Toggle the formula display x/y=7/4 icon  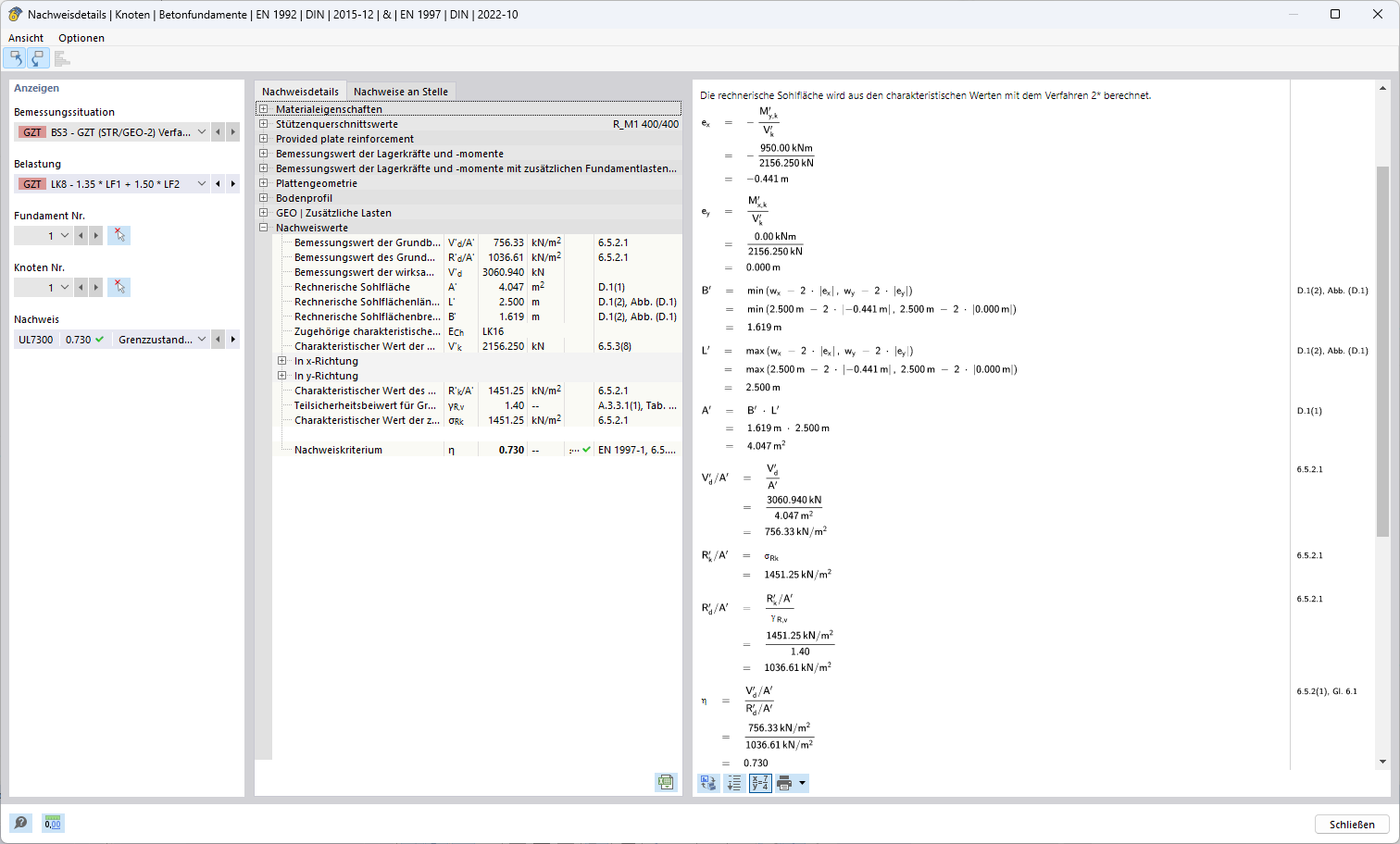point(759,782)
